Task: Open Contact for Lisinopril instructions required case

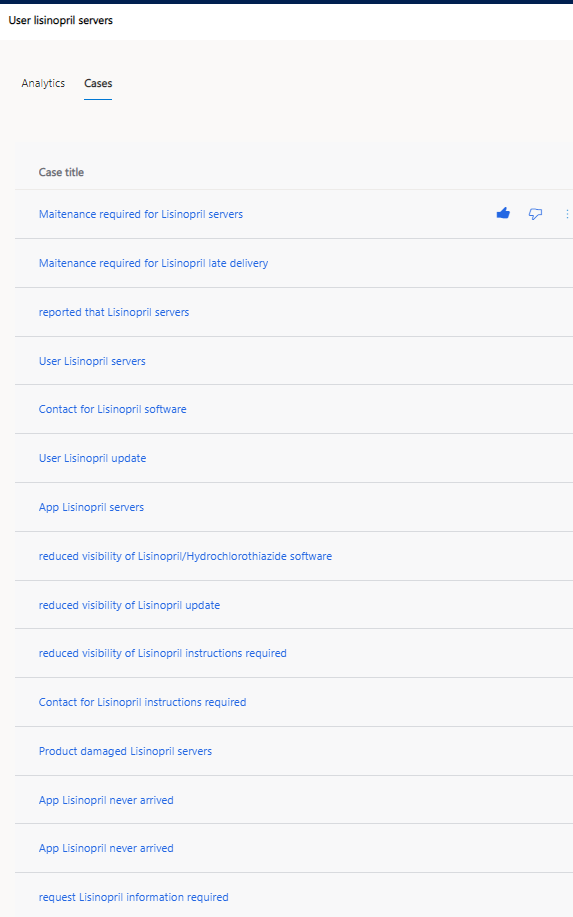Action: (x=143, y=702)
